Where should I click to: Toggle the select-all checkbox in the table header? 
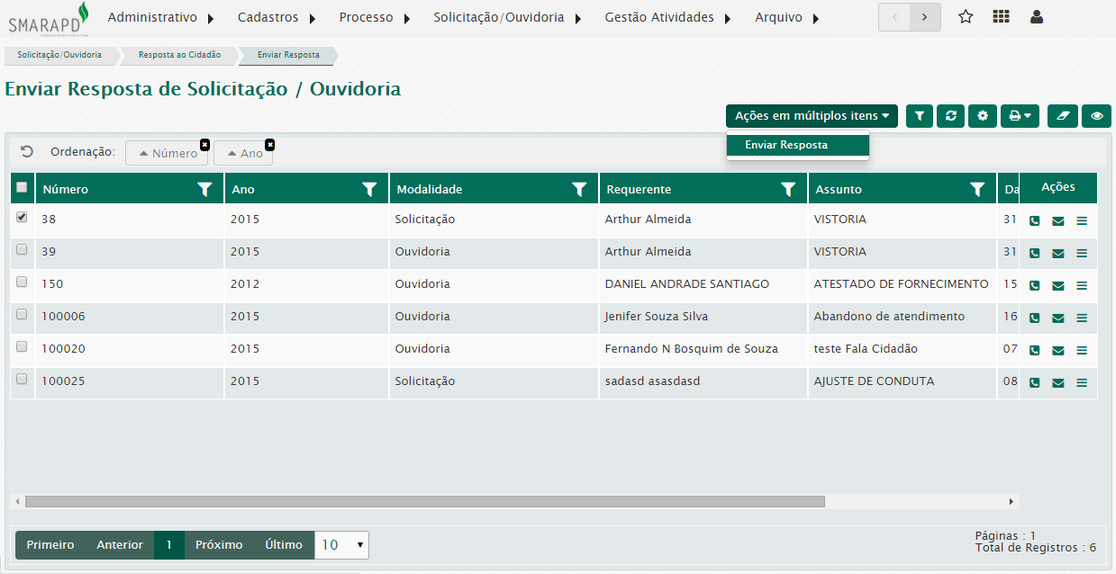(22, 188)
